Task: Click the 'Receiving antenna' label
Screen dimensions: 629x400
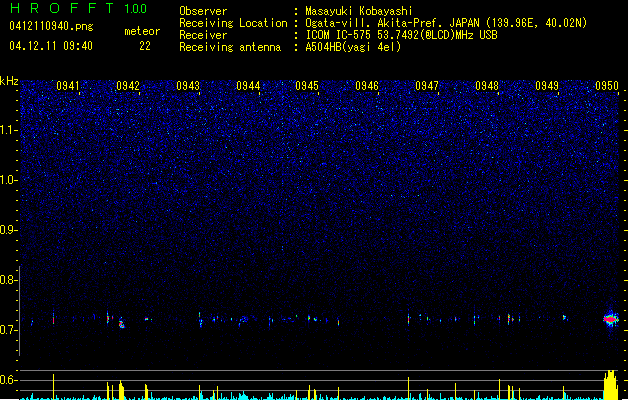Action: (x=230, y=47)
